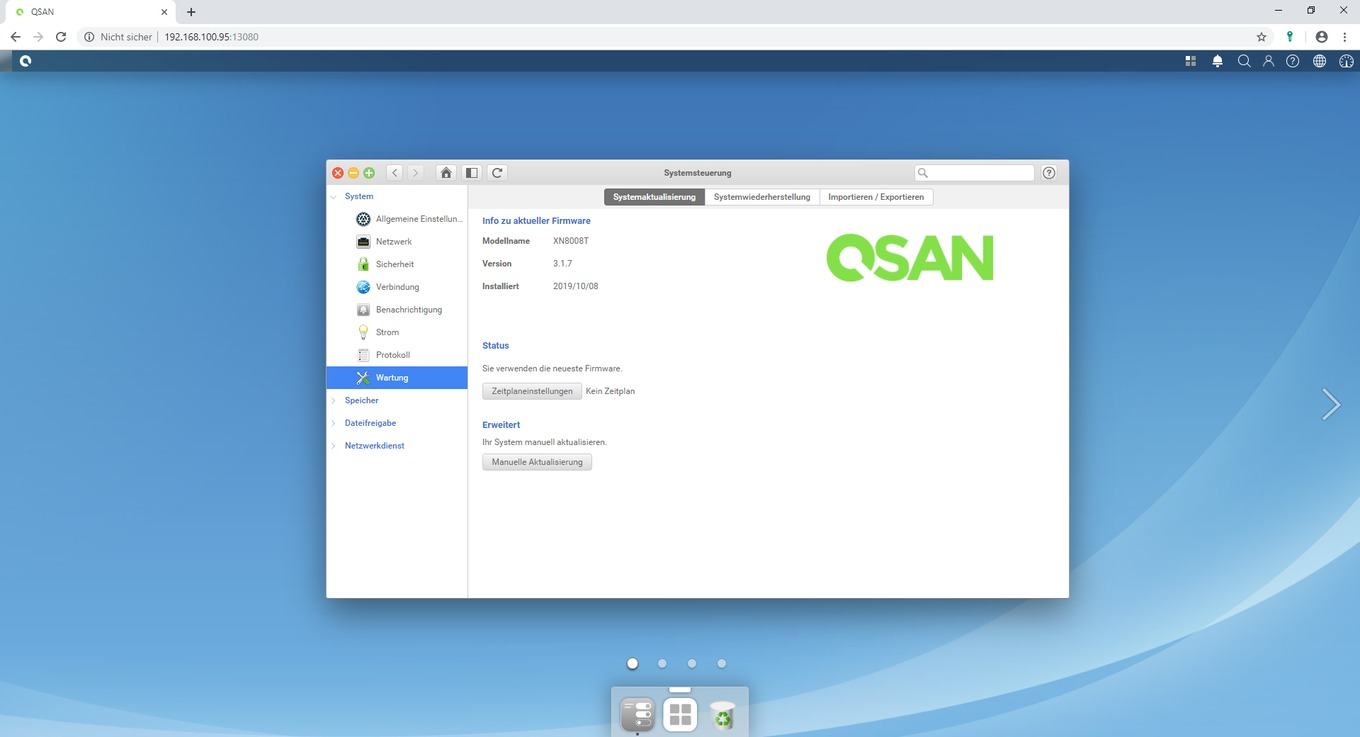
Task: Select the third desktop page dot
Action: 692,663
